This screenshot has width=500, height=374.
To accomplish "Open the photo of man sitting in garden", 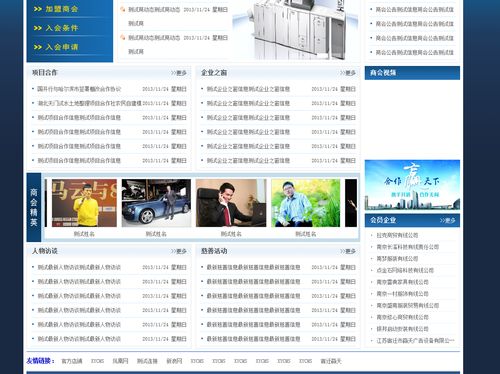I will click(306, 203).
